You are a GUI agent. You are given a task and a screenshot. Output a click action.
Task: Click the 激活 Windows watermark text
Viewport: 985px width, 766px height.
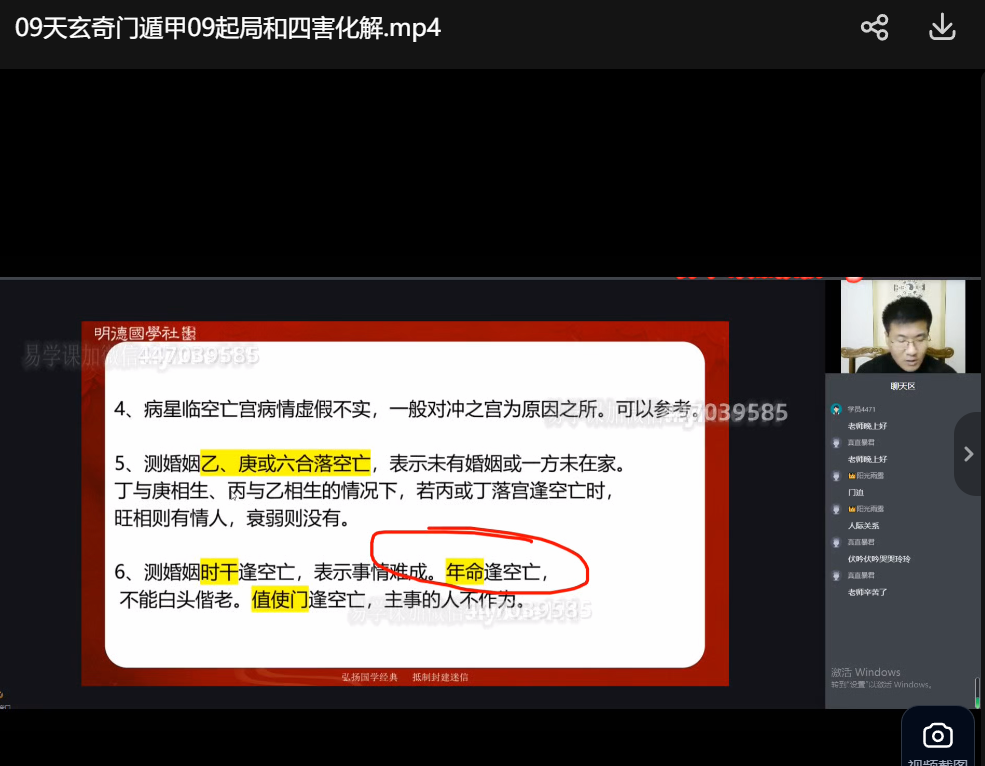[866, 672]
